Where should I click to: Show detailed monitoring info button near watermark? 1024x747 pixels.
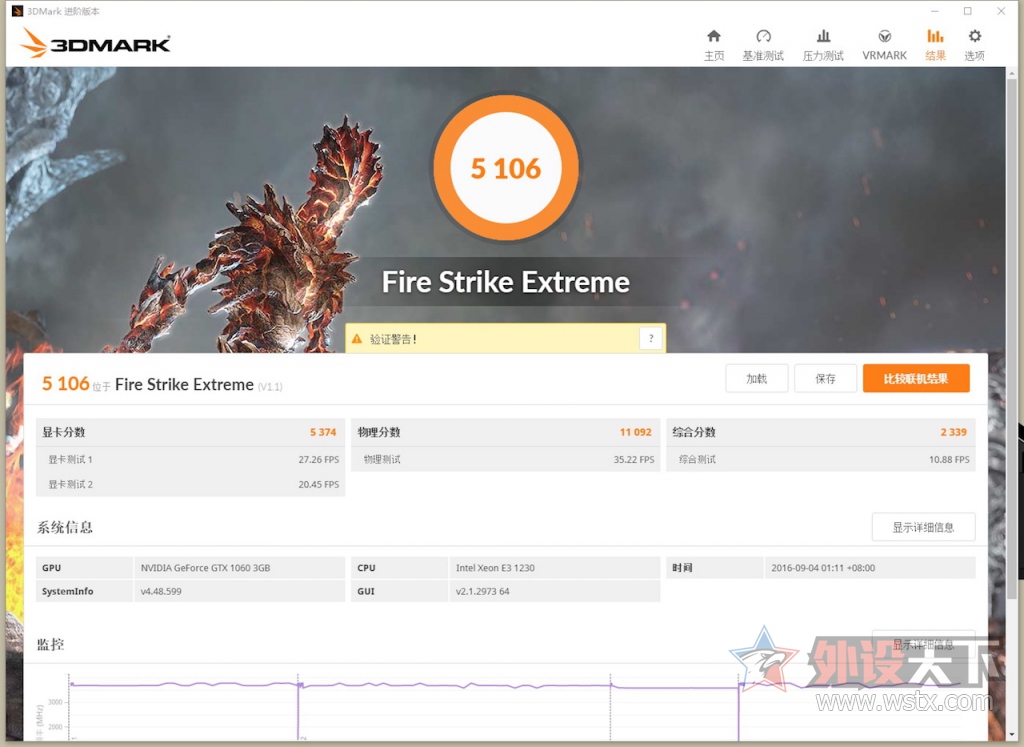click(x=923, y=644)
